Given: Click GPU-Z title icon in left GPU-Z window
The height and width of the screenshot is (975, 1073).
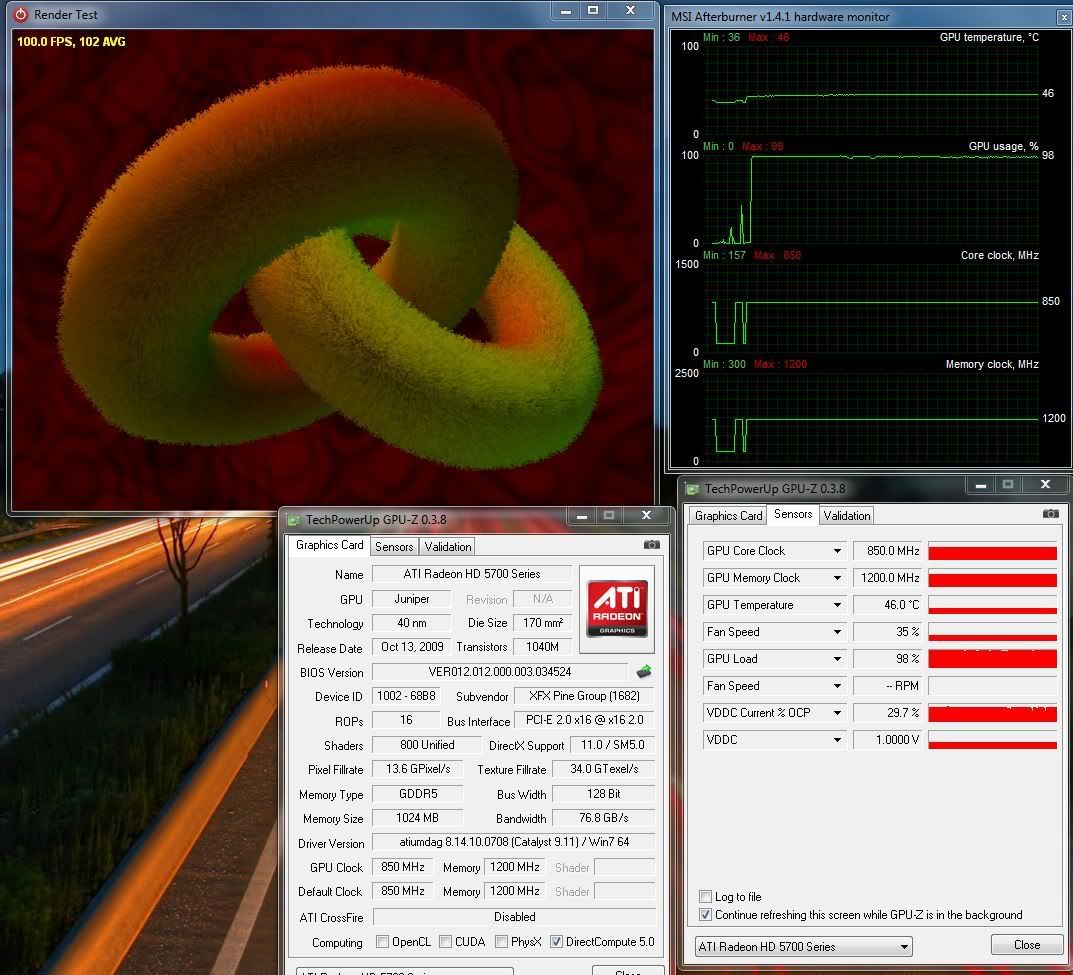Looking at the screenshot, I should [294, 520].
